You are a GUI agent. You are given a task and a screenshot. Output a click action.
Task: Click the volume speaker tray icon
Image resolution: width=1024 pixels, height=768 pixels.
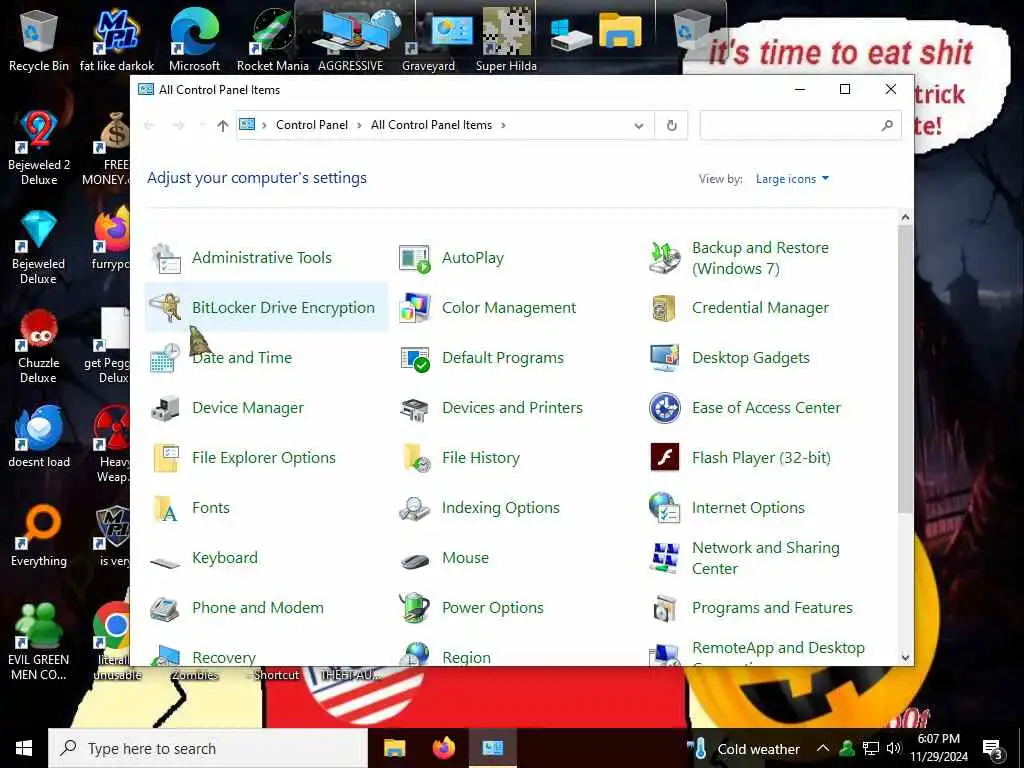click(894, 748)
